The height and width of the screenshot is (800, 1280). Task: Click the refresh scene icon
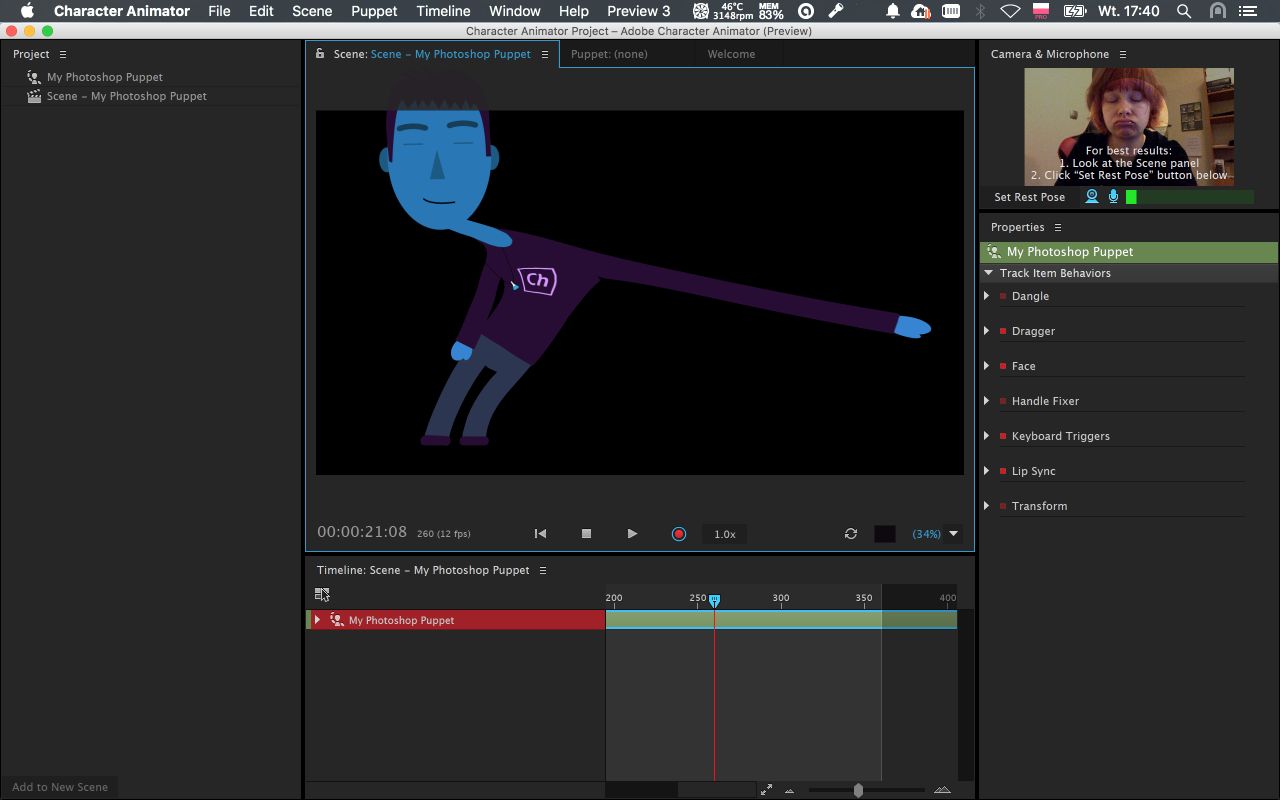(851, 534)
